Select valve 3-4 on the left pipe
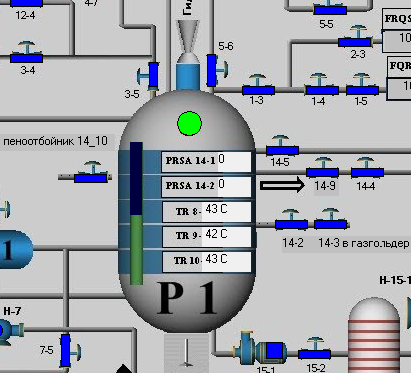 (x=26, y=53)
